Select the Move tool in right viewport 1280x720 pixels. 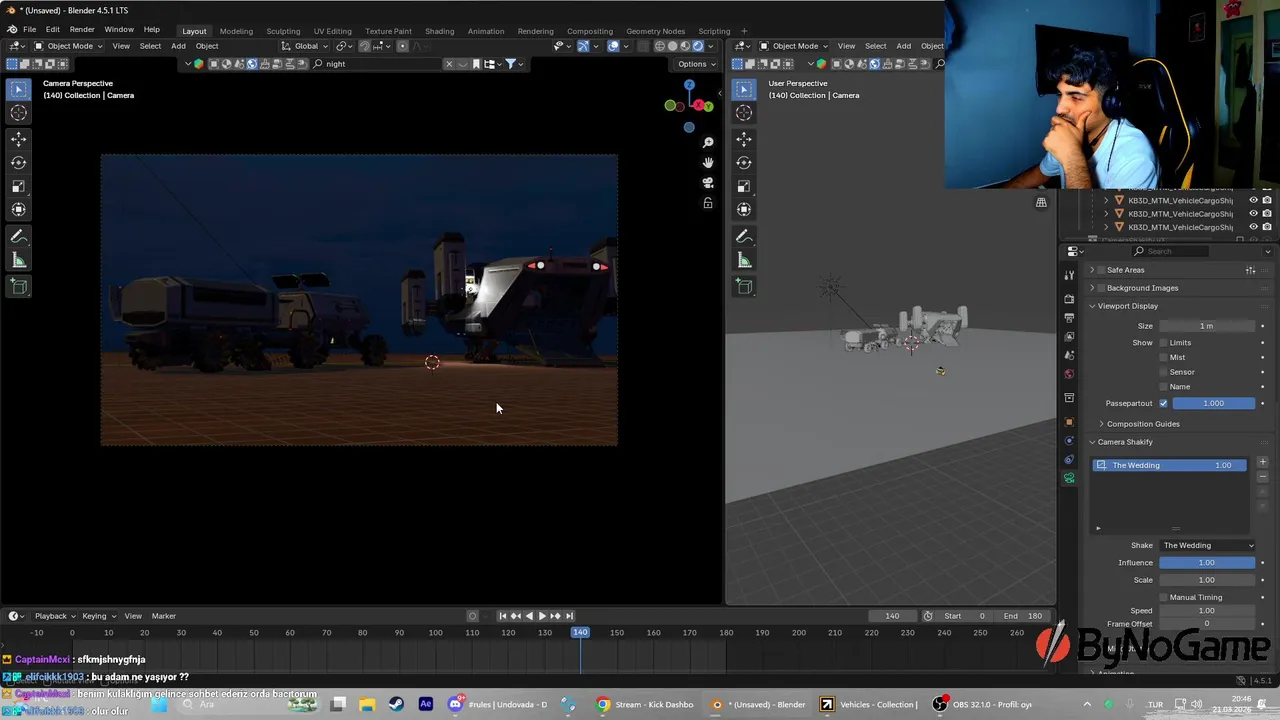tap(743, 139)
